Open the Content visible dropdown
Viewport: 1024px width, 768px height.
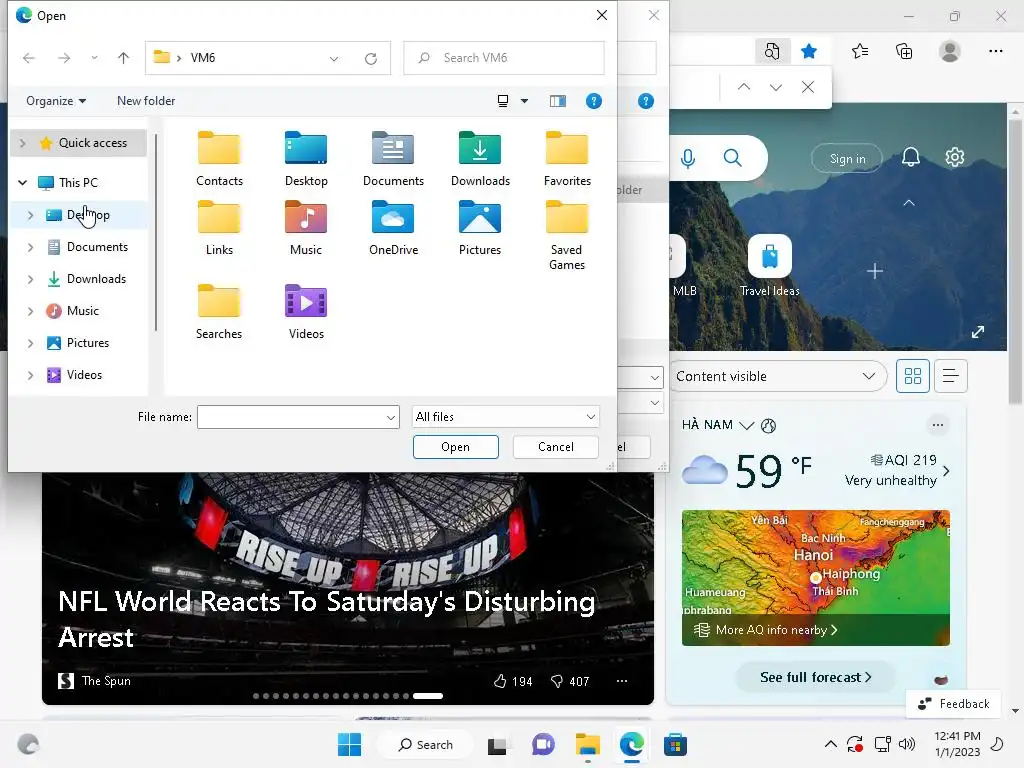click(778, 376)
